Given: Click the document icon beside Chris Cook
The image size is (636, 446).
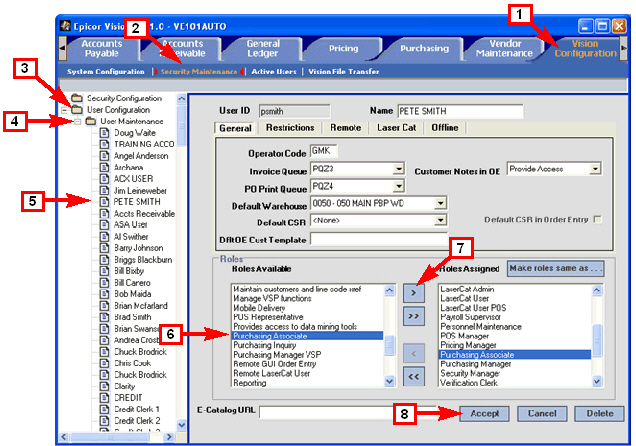Looking at the screenshot, I should (x=105, y=363).
